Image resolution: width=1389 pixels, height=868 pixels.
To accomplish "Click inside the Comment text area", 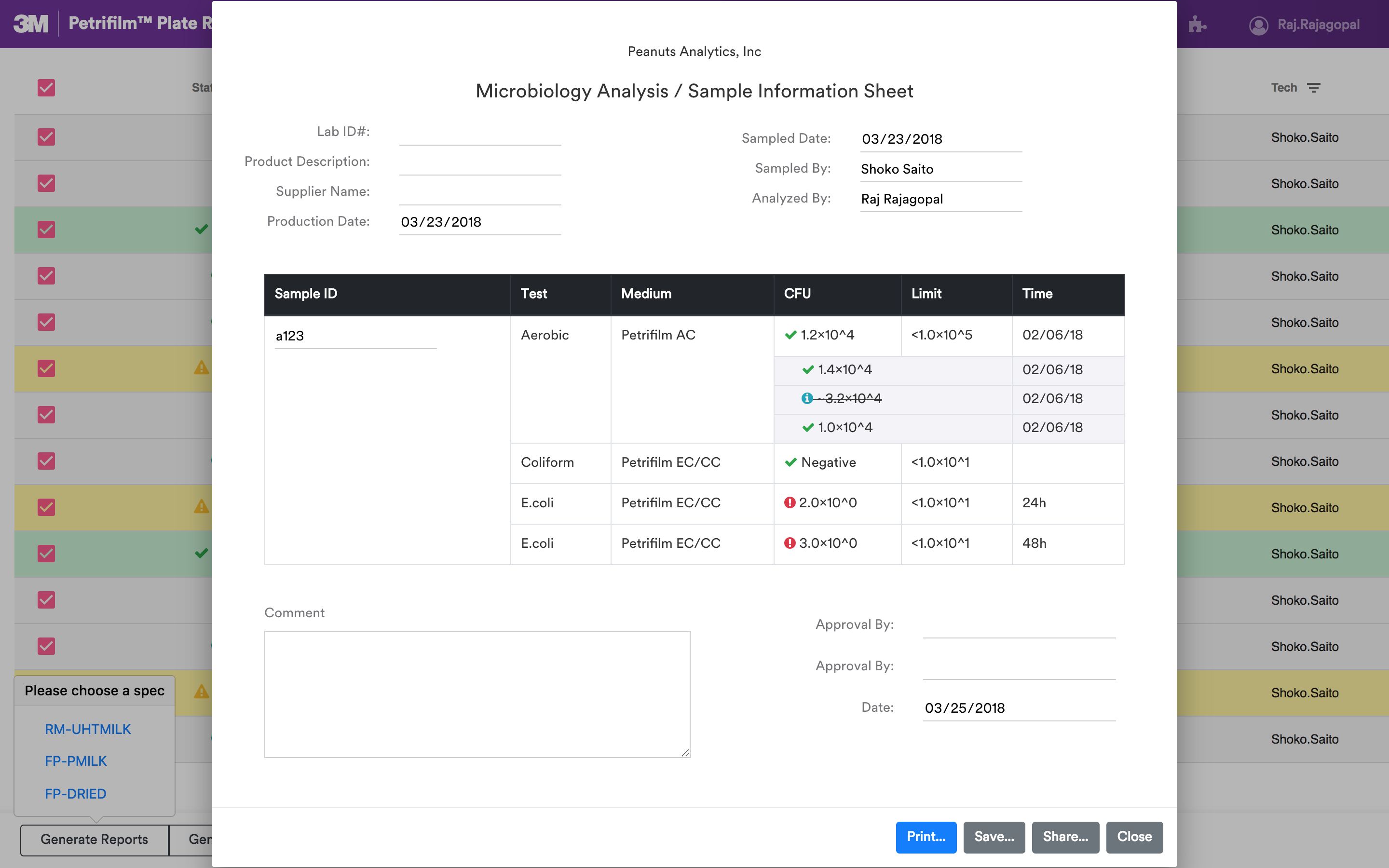I will click(x=477, y=694).
